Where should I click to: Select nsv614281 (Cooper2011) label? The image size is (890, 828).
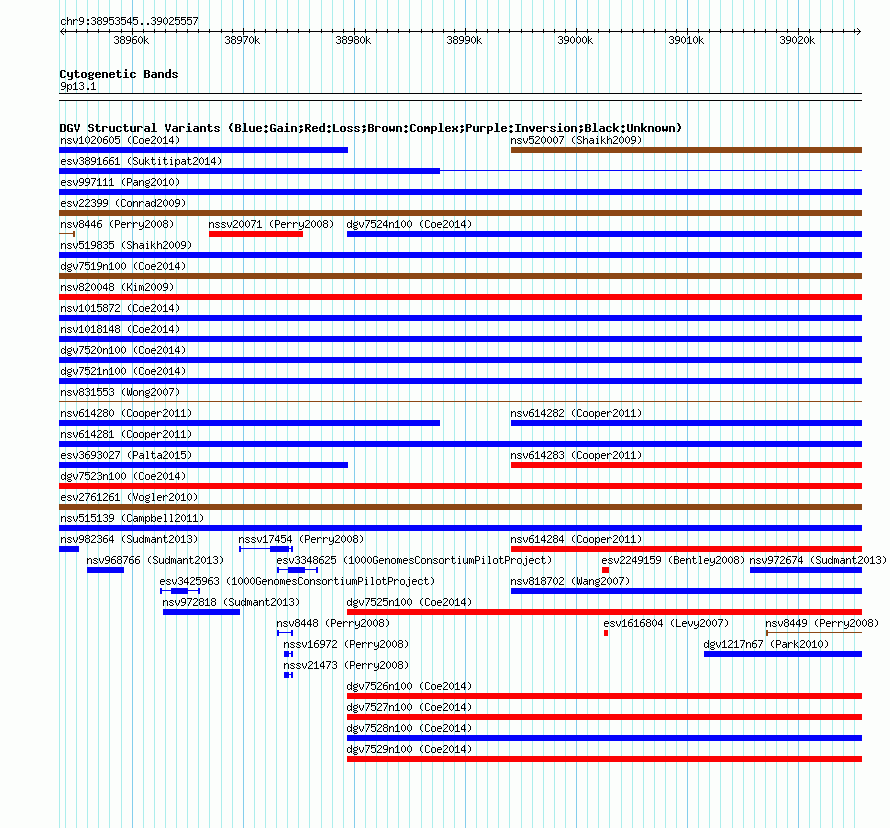pos(126,434)
